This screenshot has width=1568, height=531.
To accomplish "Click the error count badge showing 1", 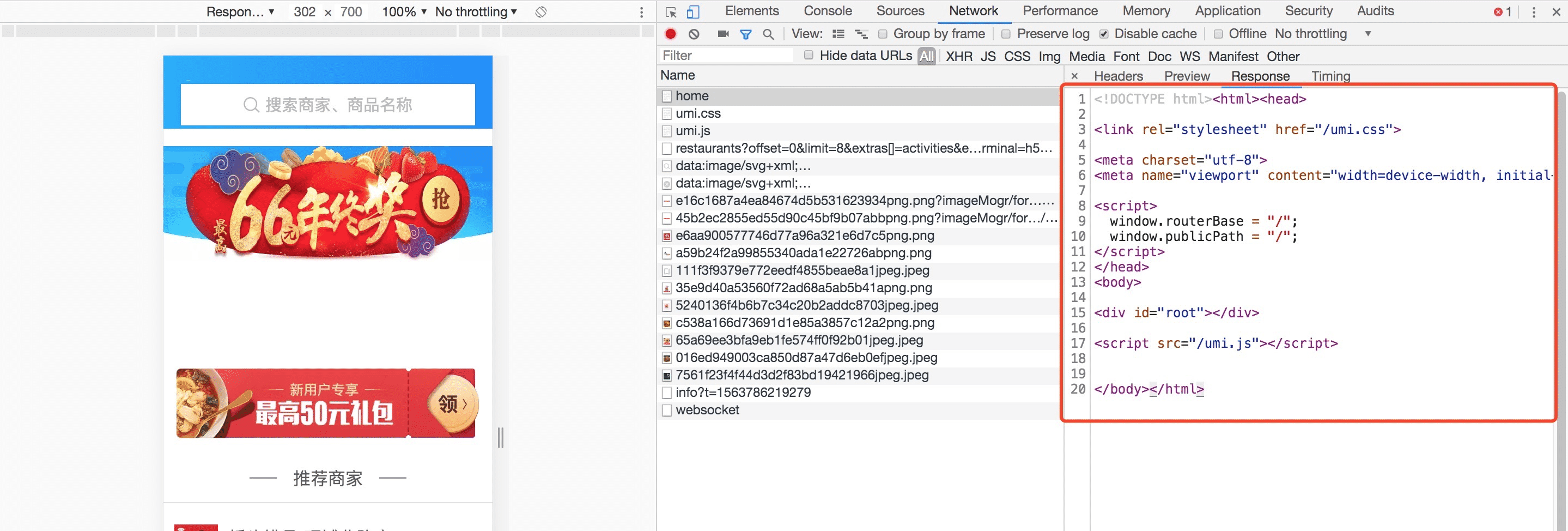I will pyautogui.click(x=1502, y=11).
